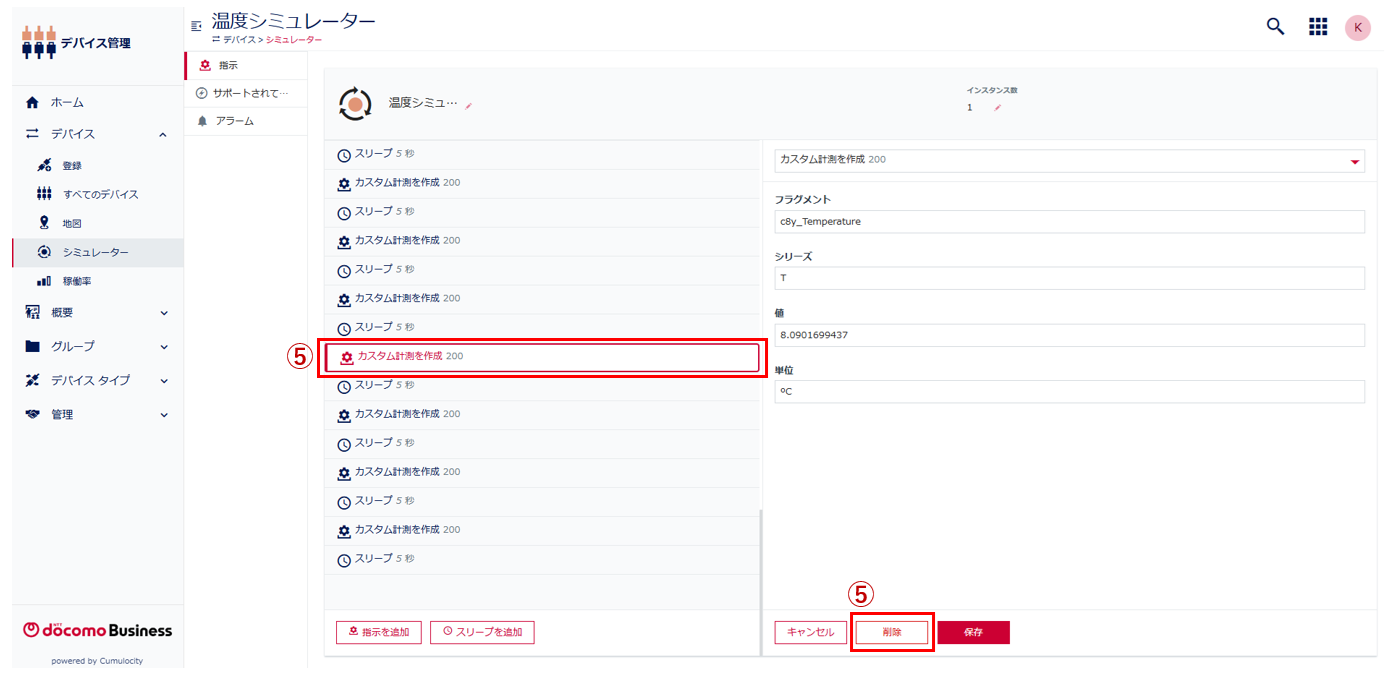The image size is (1393, 676).
Task: Click the search magnifier icon
Action: click(1275, 27)
